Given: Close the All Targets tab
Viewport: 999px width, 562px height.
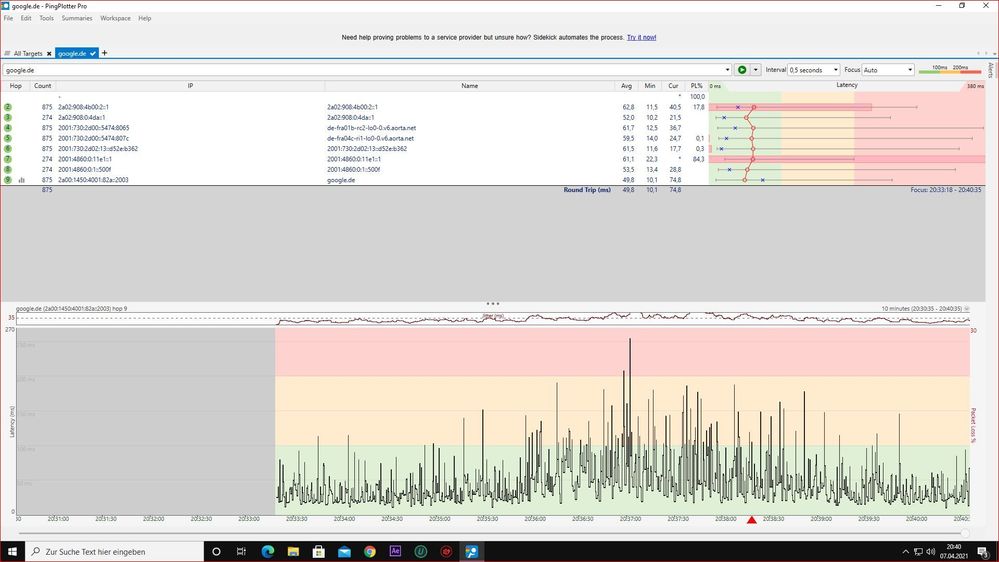Looking at the screenshot, I should [x=48, y=53].
